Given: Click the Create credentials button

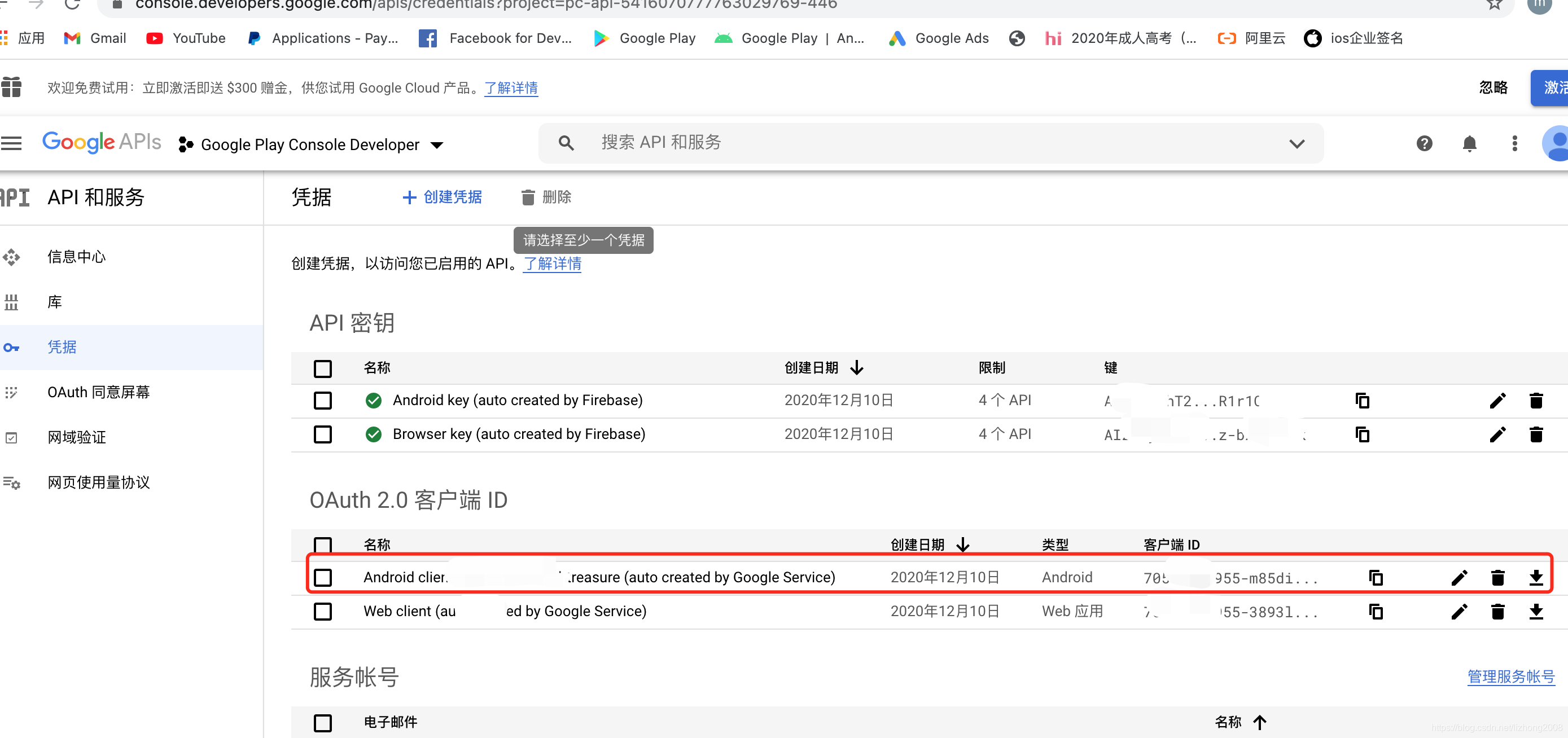Looking at the screenshot, I should [443, 197].
